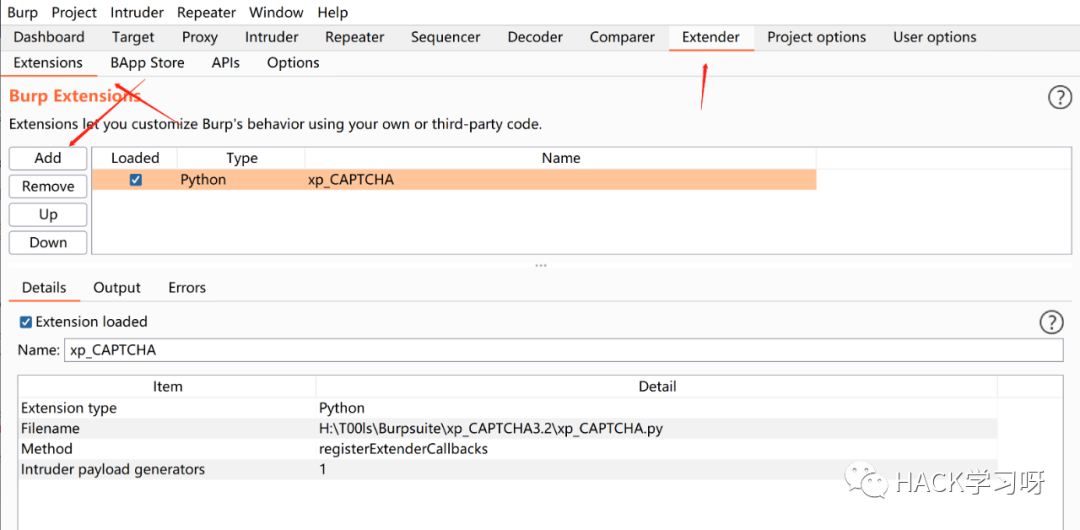
Task: Select registerExtenderCallbacks detail value
Action: (x=404, y=449)
